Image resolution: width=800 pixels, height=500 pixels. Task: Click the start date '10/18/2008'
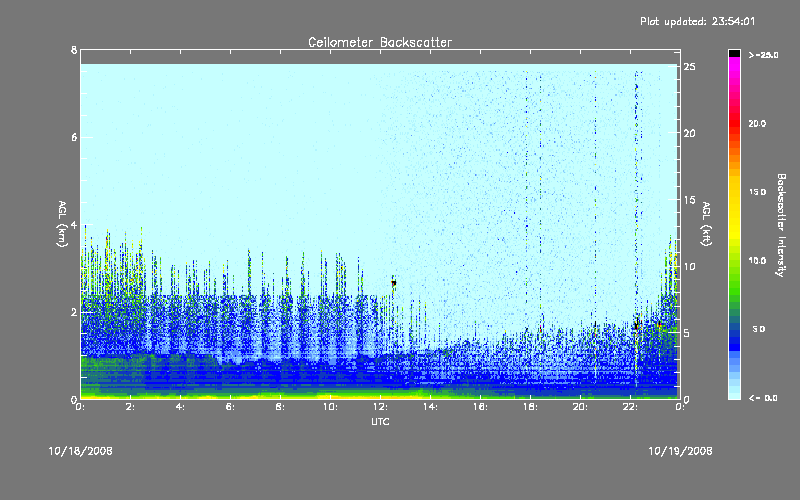(x=81, y=451)
